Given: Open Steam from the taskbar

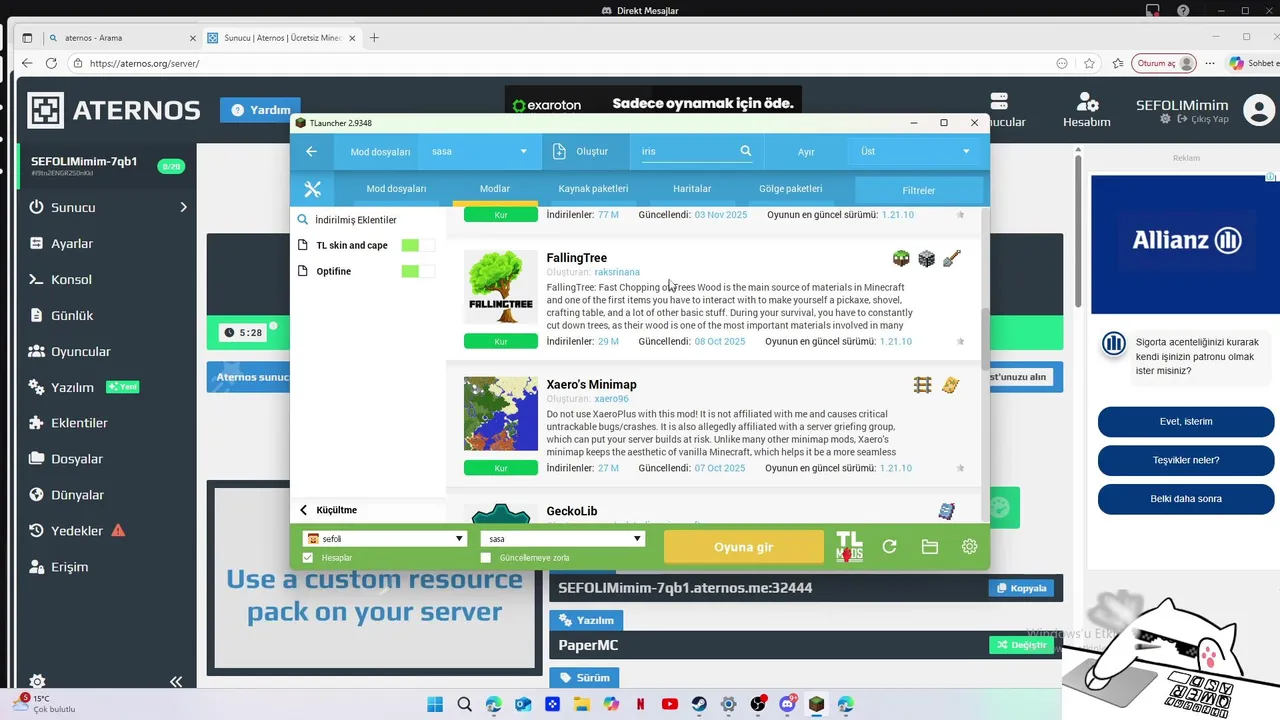Looking at the screenshot, I should point(699,704).
